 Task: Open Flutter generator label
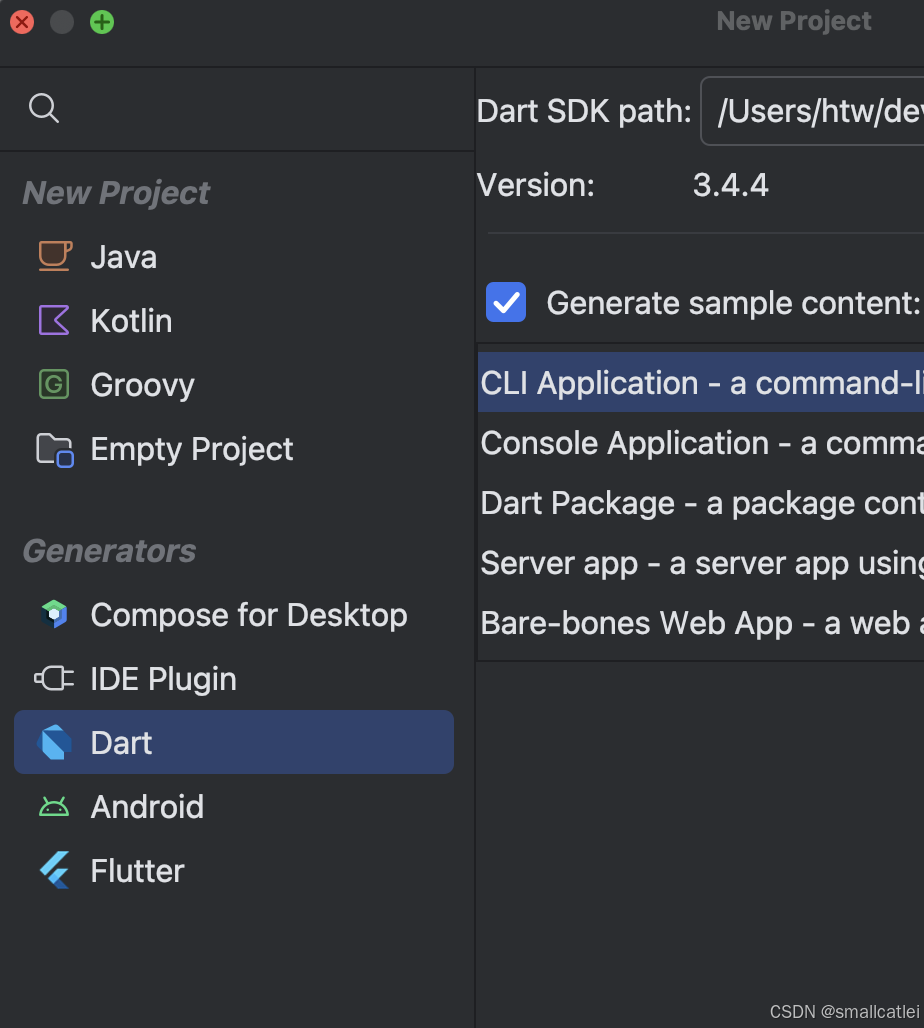(137, 871)
